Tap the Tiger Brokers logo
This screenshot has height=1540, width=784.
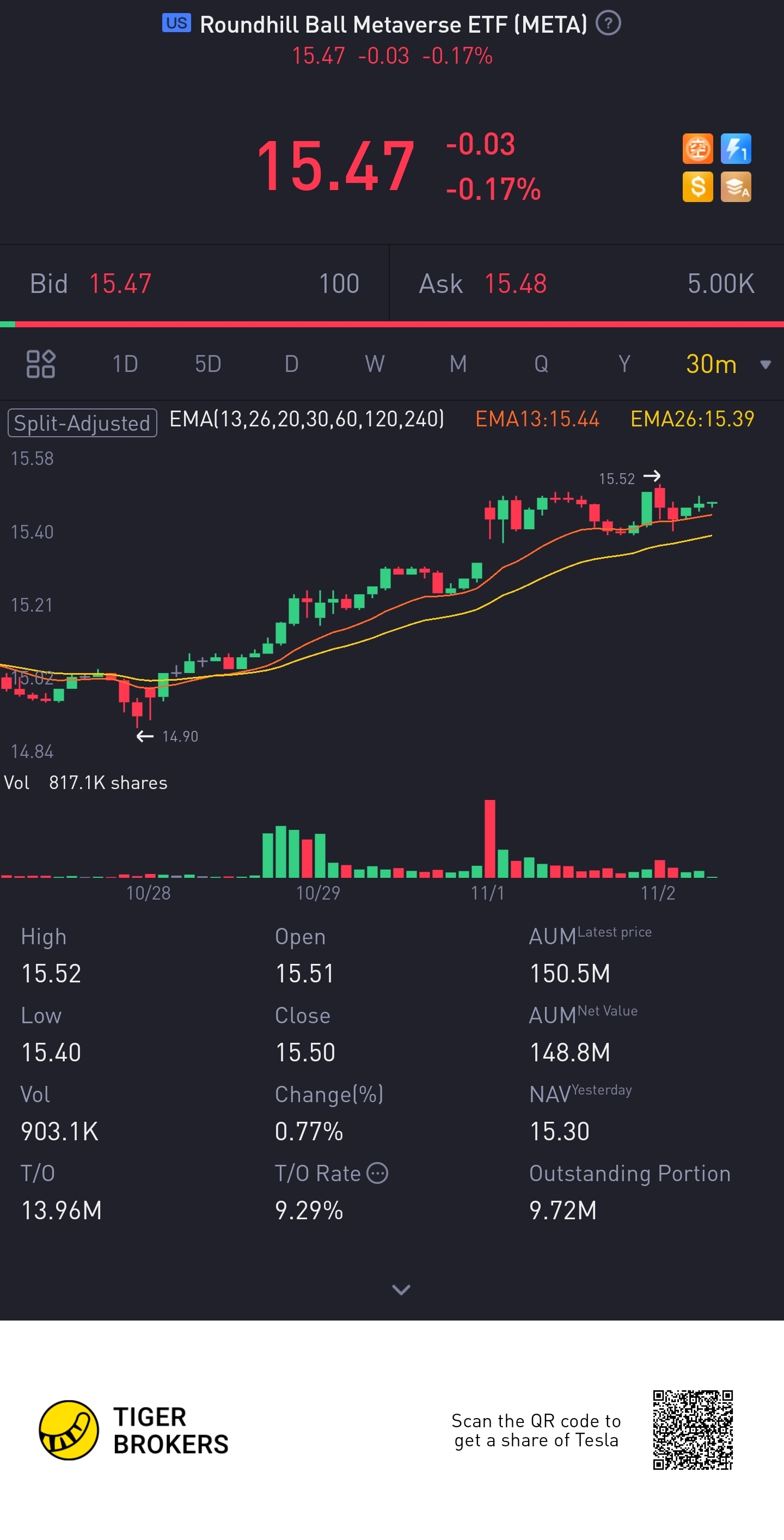click(134, 1430)
